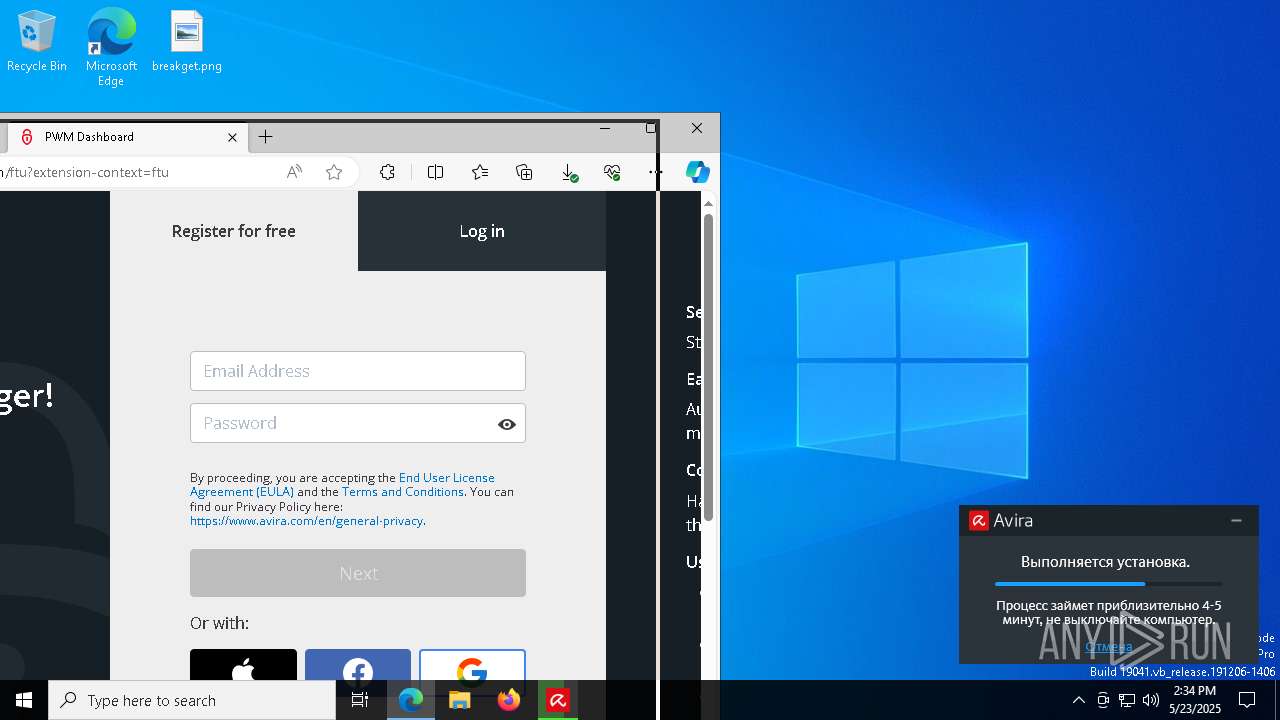Minimize the Avira installer window

[x=1236, y=520]
